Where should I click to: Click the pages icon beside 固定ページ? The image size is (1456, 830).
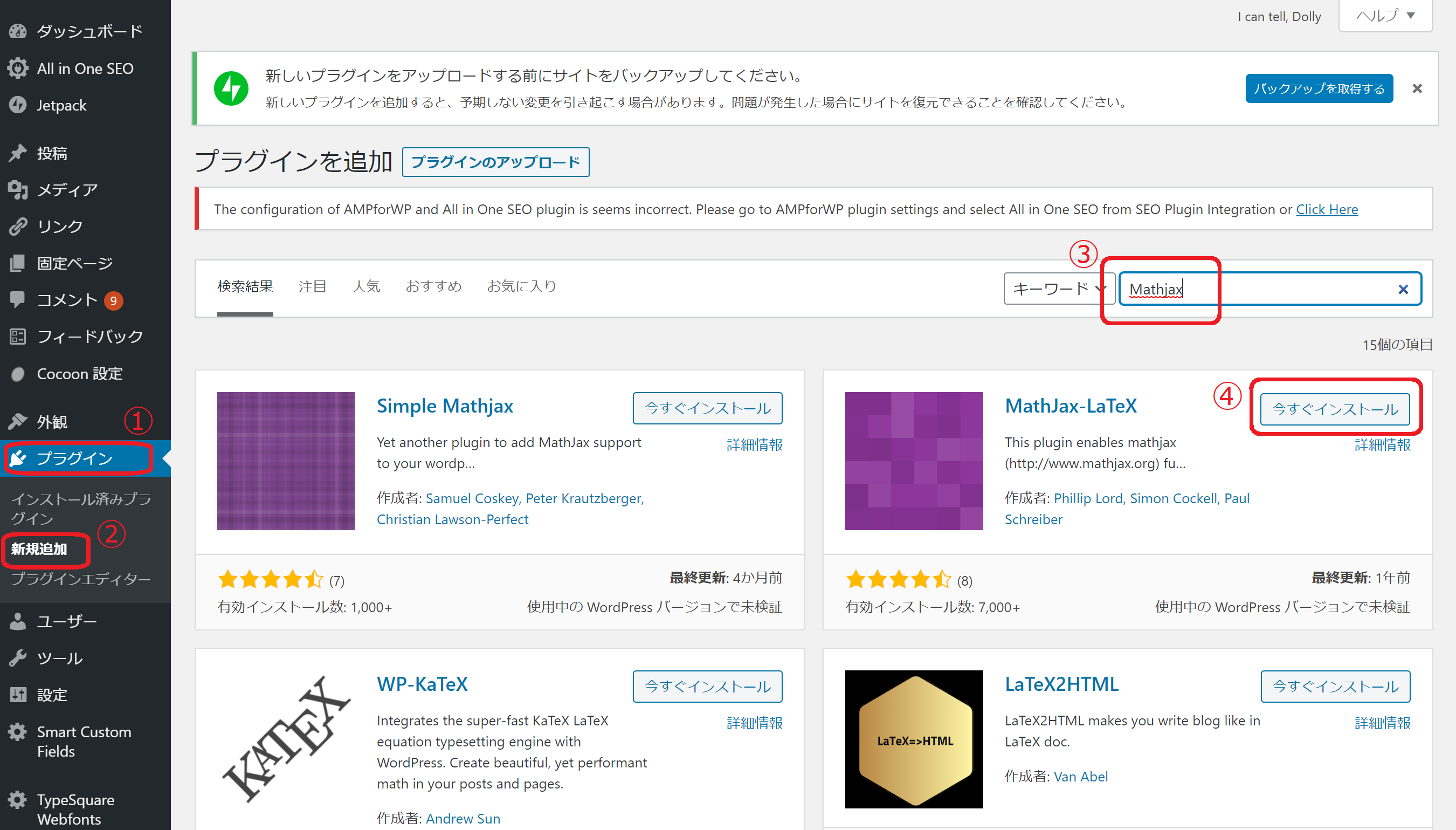point(18,263)
